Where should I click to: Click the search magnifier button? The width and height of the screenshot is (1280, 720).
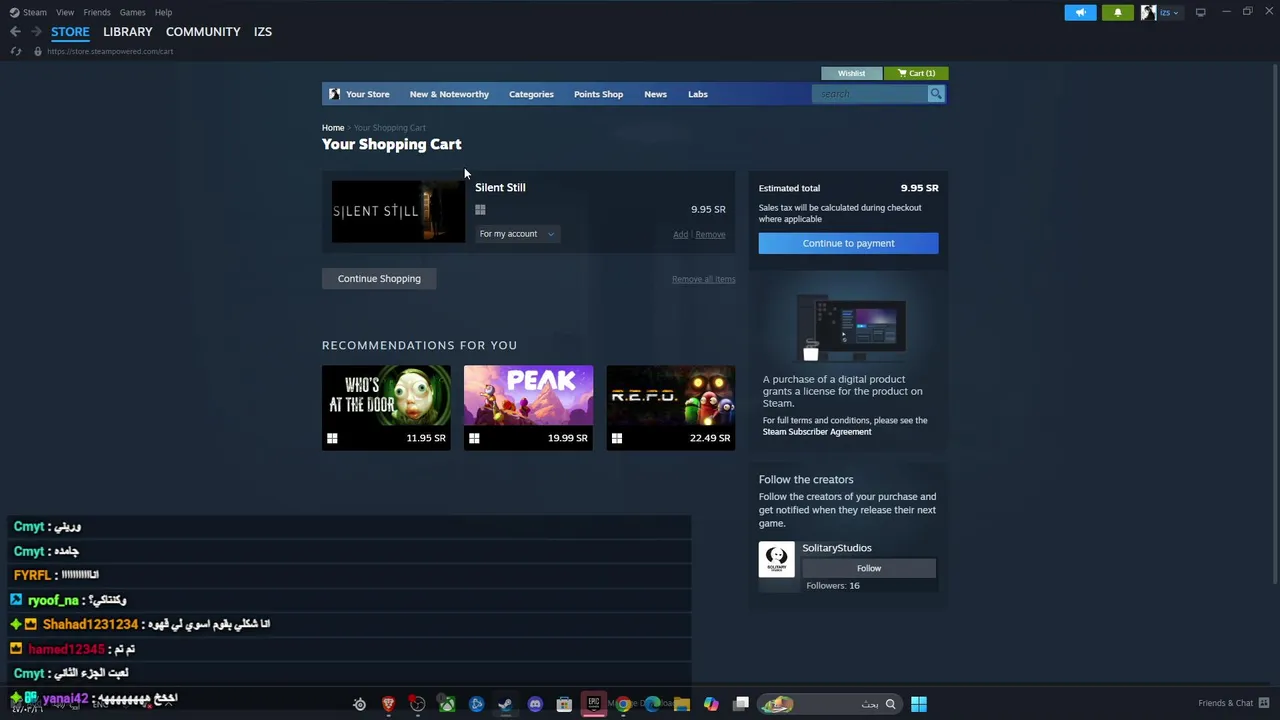[936, 94]
